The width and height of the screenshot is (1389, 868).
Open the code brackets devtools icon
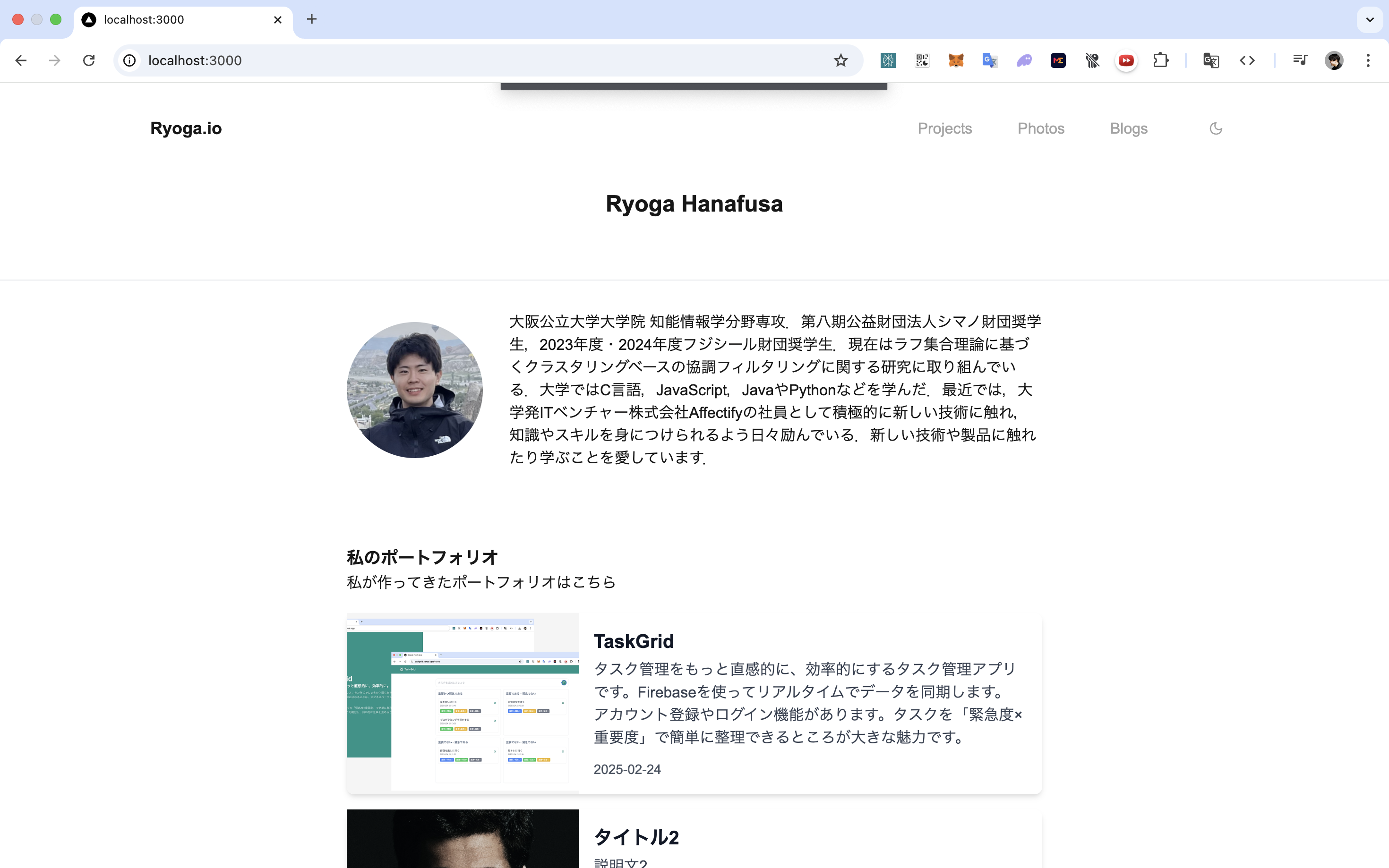tap(1247, 60)
